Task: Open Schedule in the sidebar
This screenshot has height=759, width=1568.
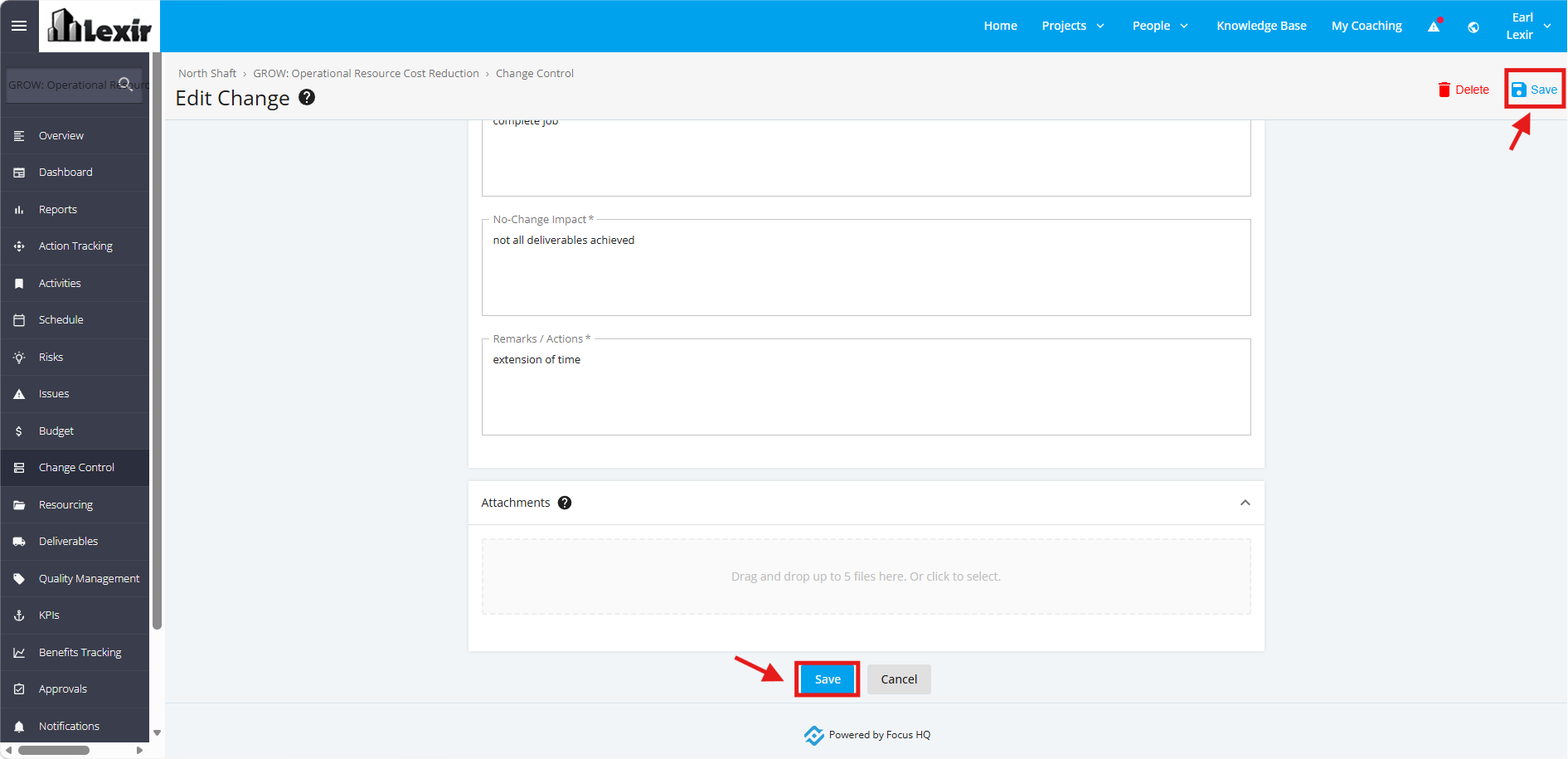Action: point(75,320)
